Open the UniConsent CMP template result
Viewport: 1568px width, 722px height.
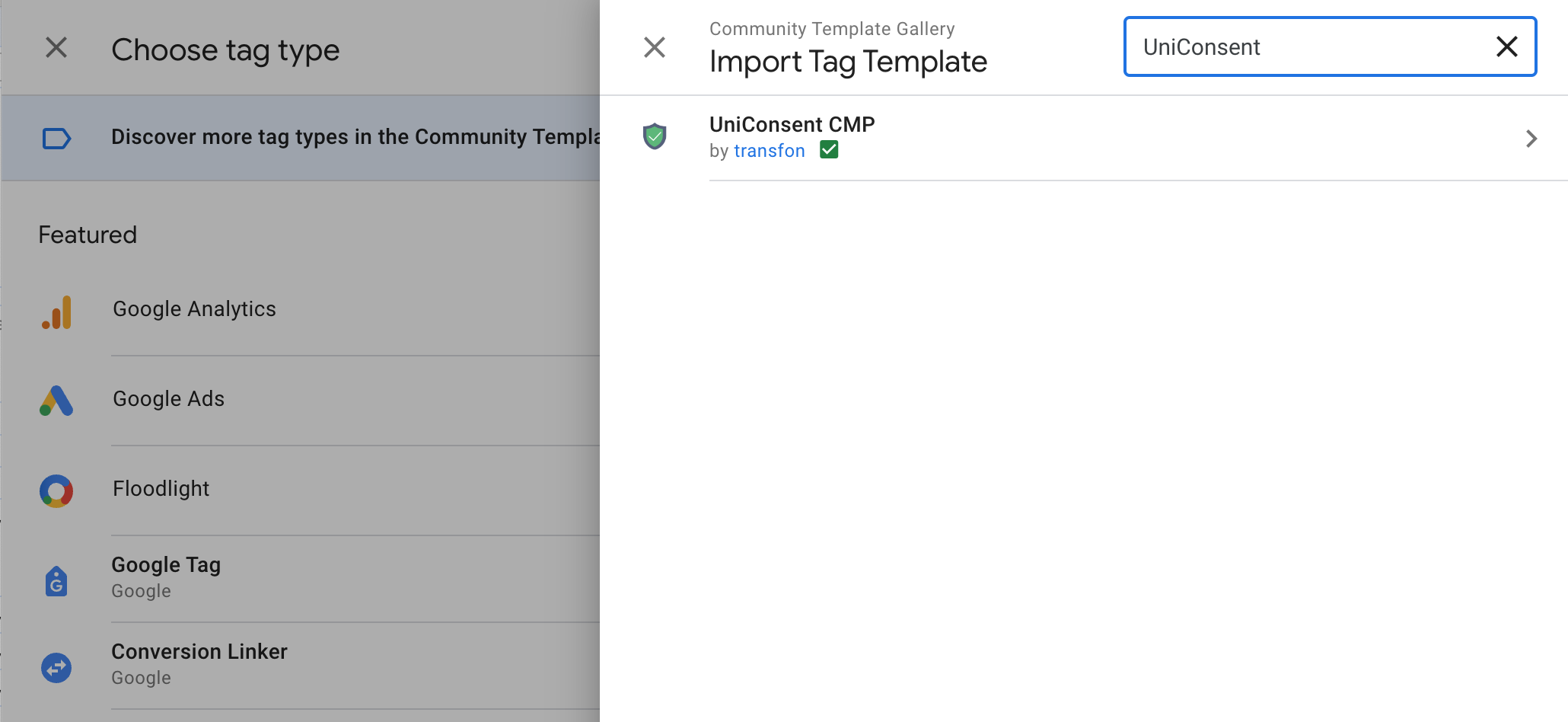coord(792,125)
